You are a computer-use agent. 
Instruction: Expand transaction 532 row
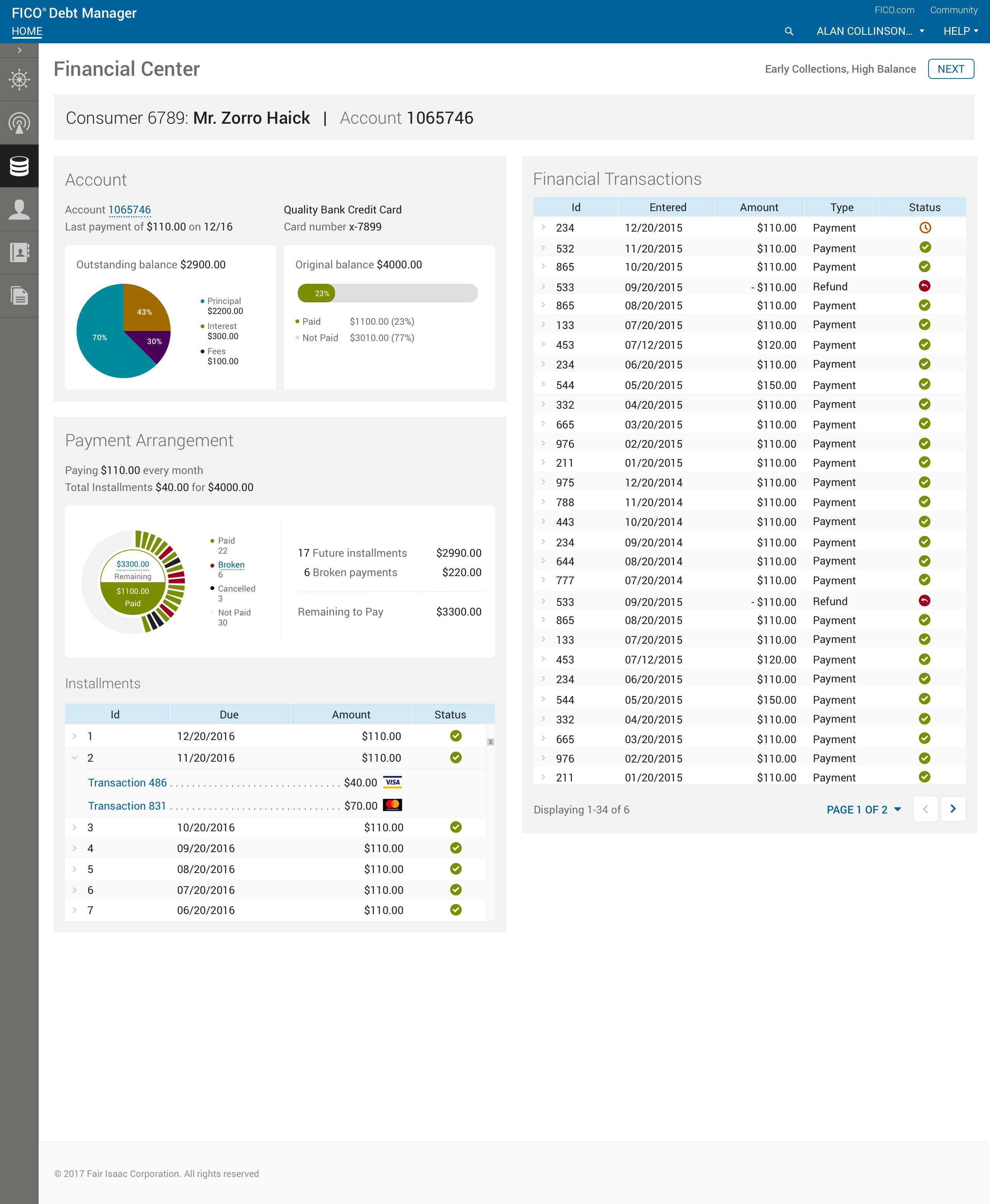click(x=543, y=248)
